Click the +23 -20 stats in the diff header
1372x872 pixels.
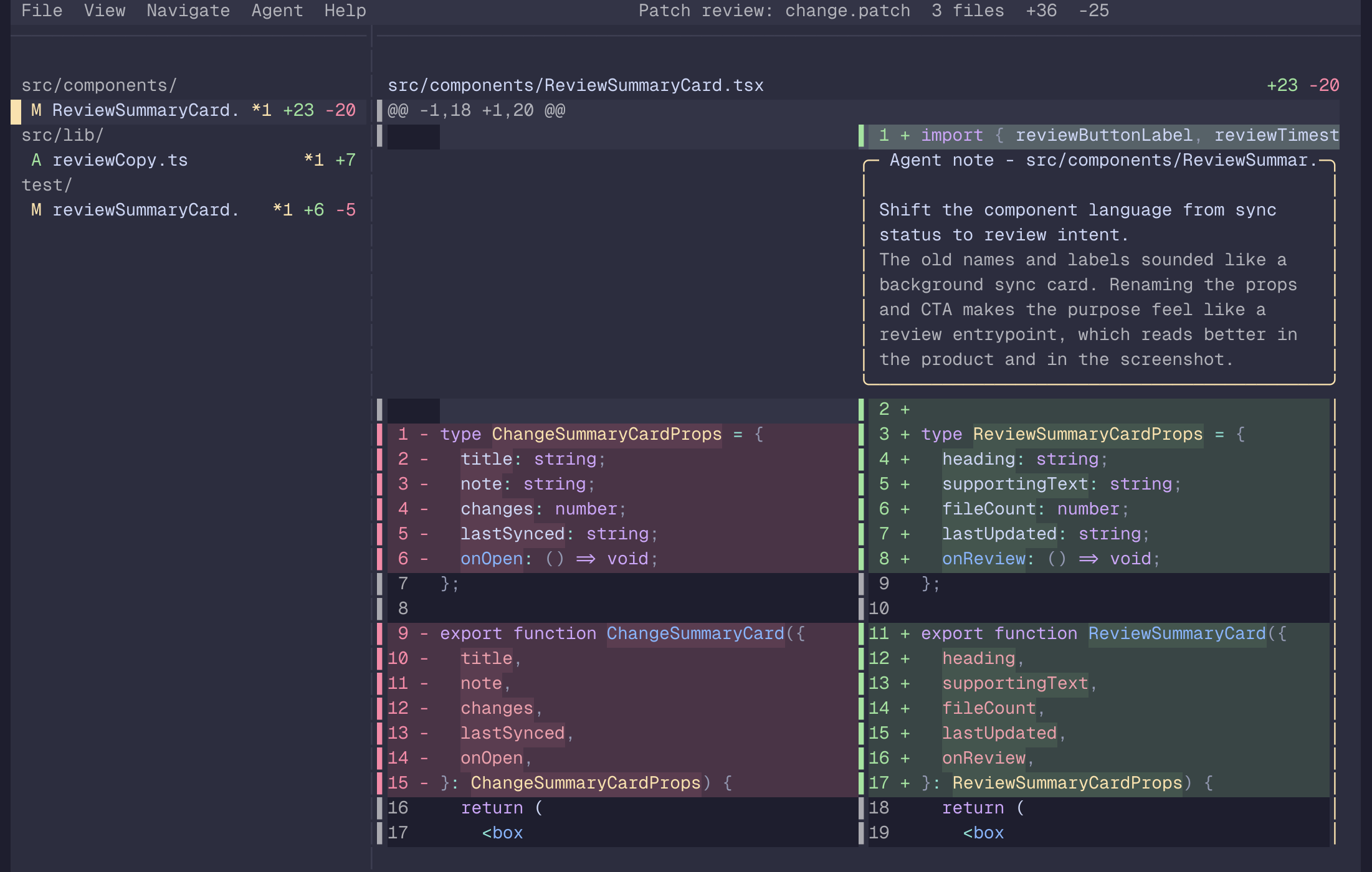tap(1303, 85)
